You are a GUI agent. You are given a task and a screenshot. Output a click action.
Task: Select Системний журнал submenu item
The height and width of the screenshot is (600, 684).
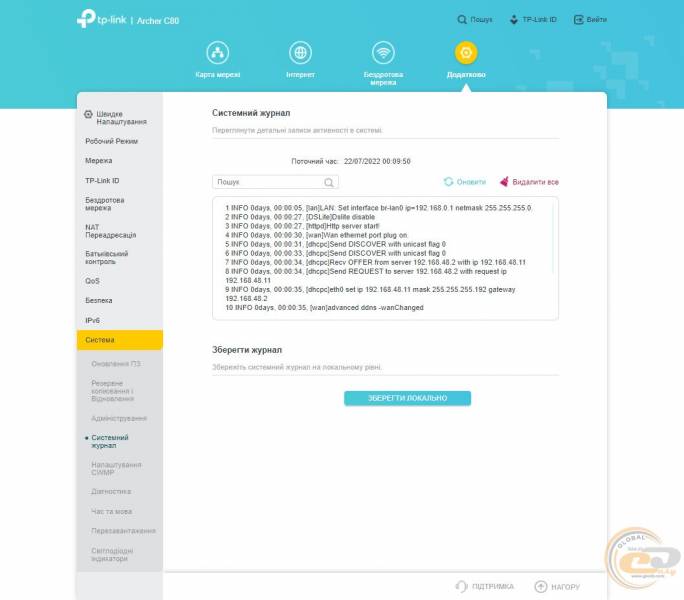109,442
